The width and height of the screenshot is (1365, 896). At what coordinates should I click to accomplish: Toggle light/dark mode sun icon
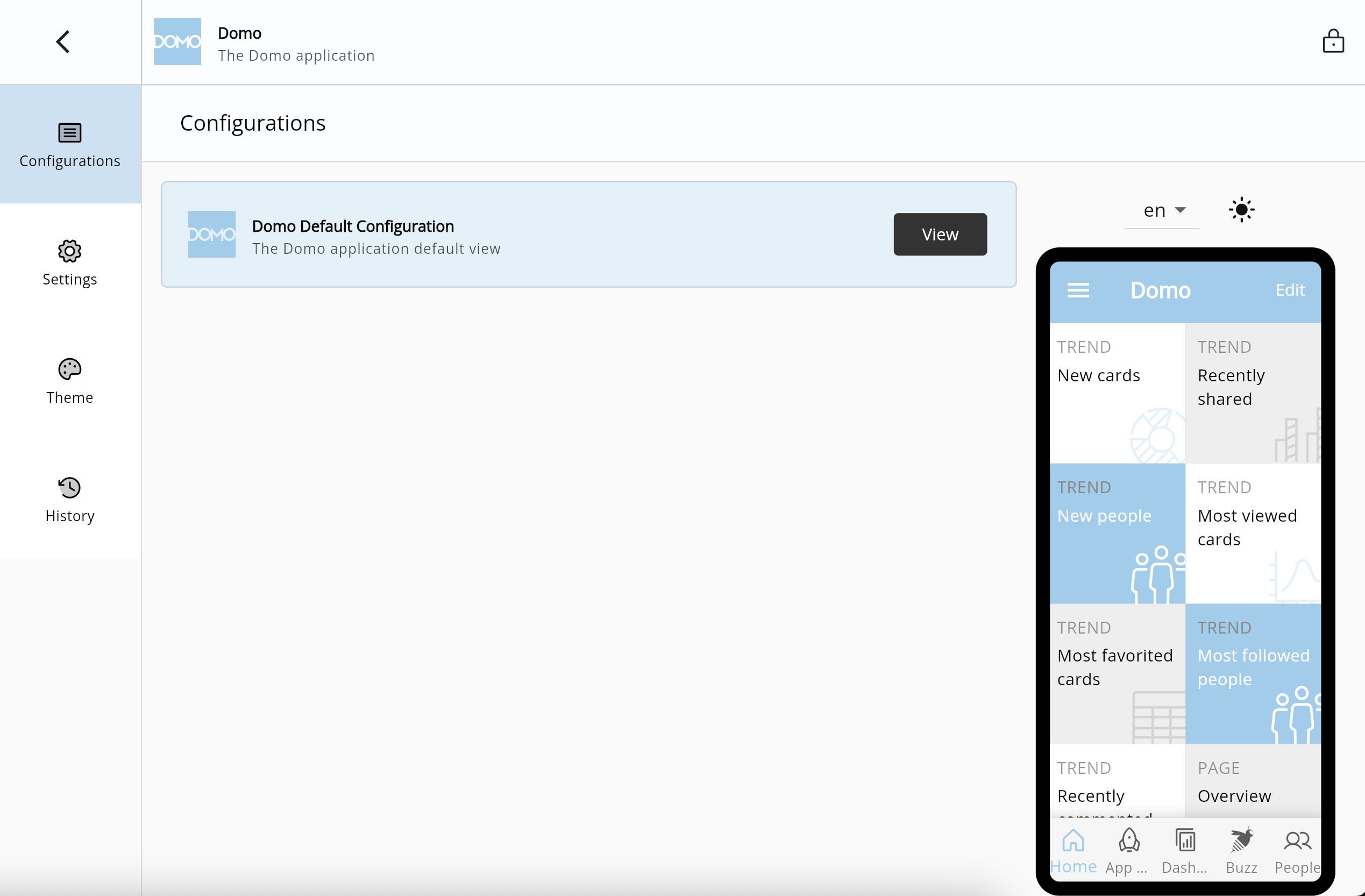click(1241, 210)
